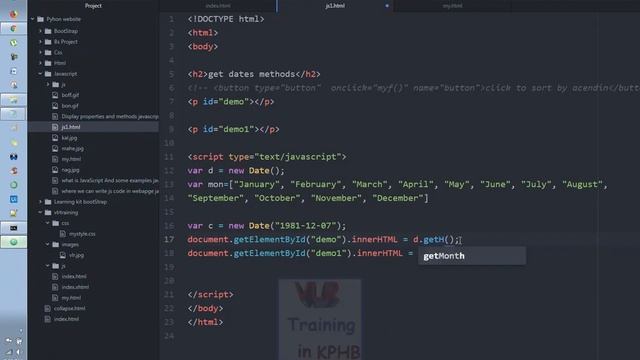The height and width of the screenshot is (360, 640).
Task: Open the Html folder label in tree
Action: (x=60, y=63)
